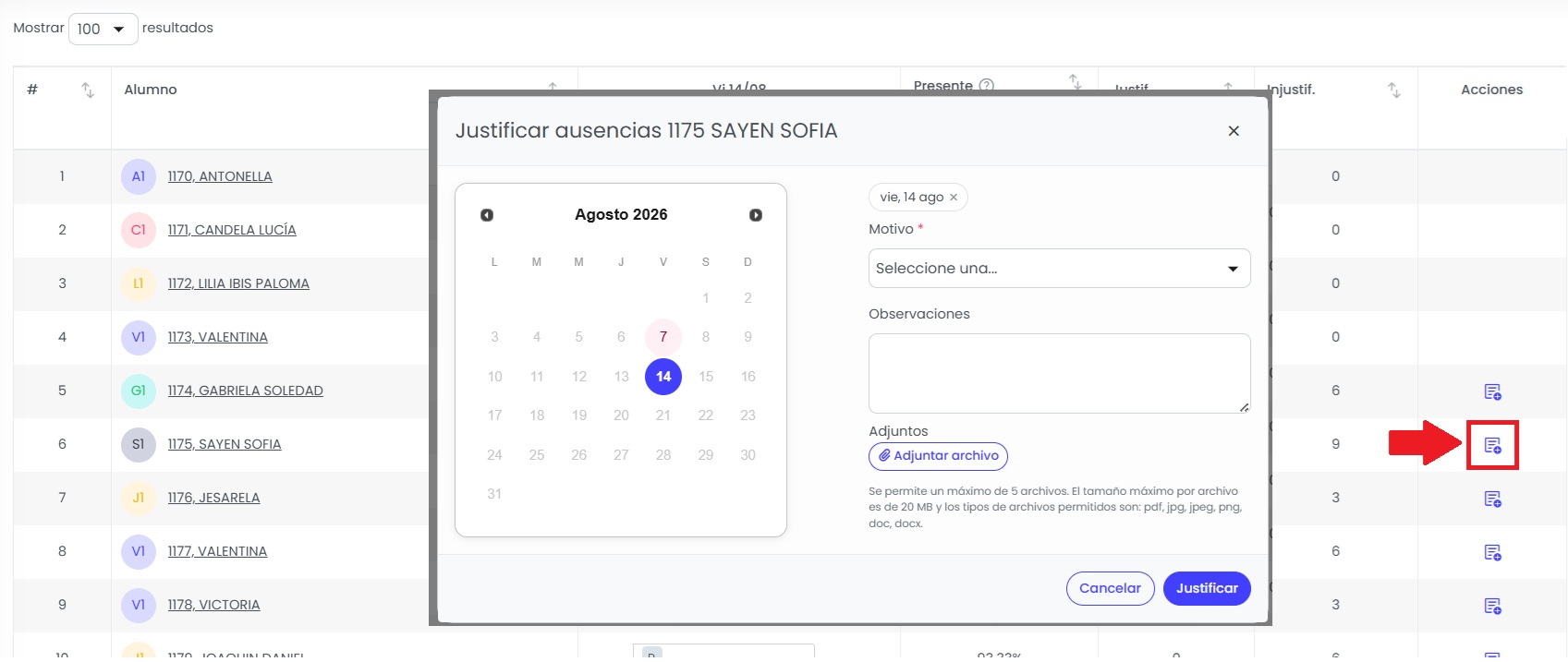
Task: Open justify action icon for row 1174 Gabriela Soledad
Action: coord(1492,391)
